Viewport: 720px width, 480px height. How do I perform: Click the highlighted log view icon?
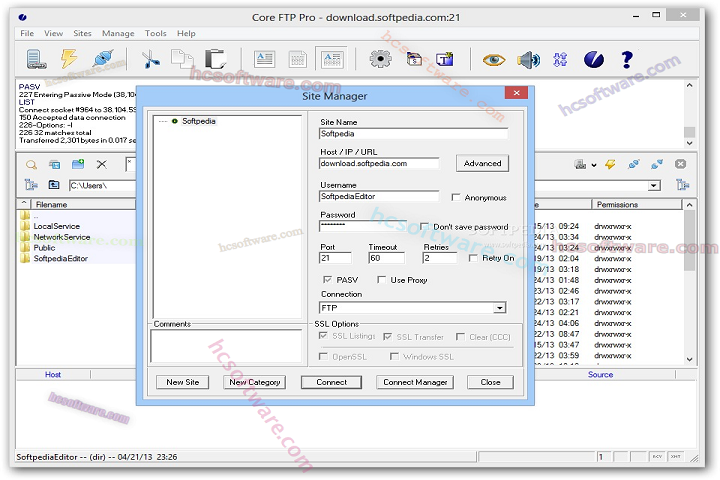(x=332, y=59)
